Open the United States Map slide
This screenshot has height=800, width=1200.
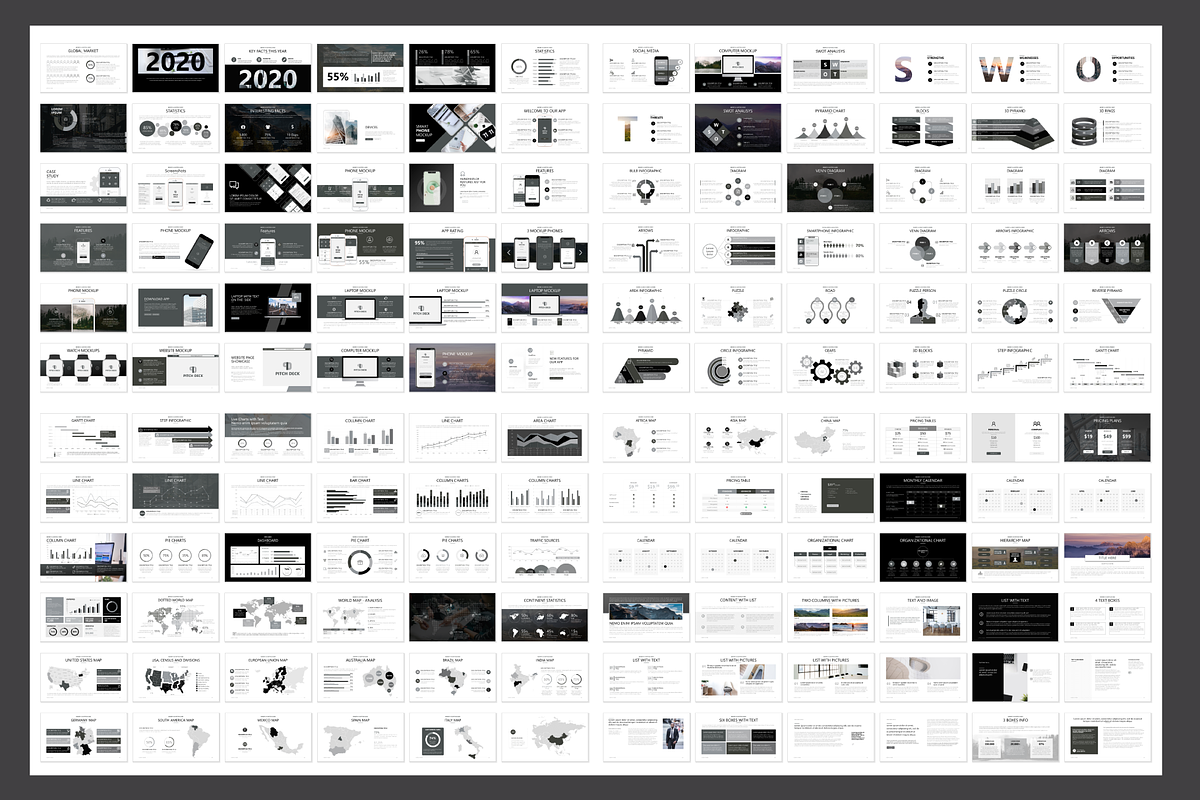[83, 677]
